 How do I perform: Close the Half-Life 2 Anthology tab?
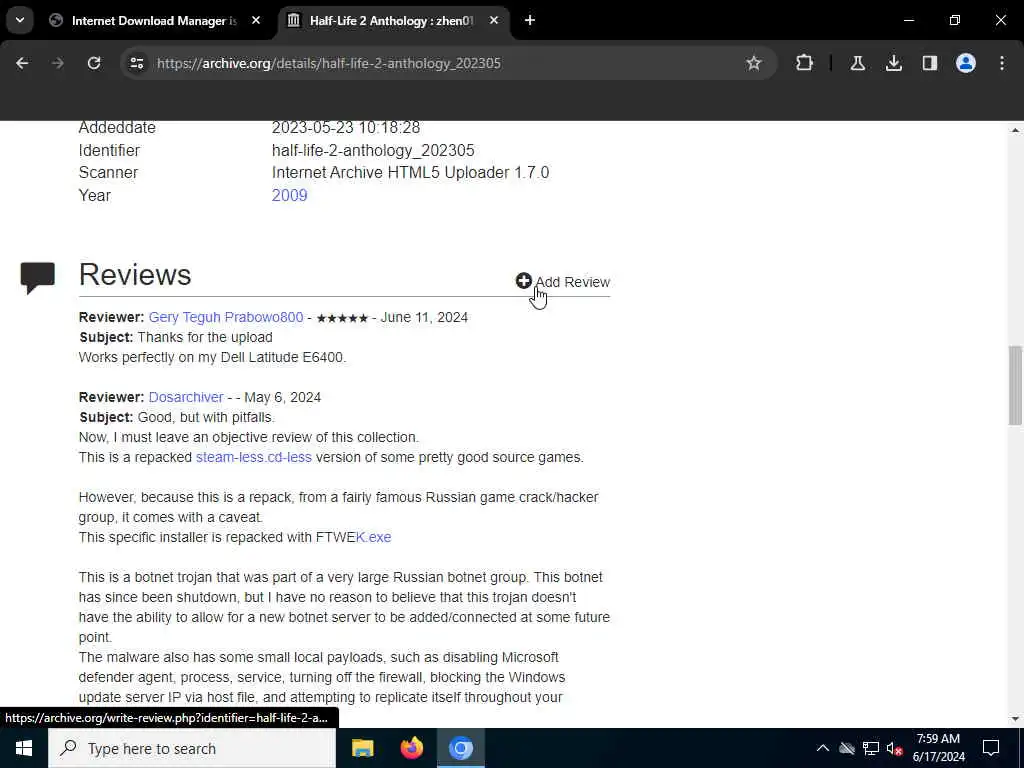(x=494, y=21)
